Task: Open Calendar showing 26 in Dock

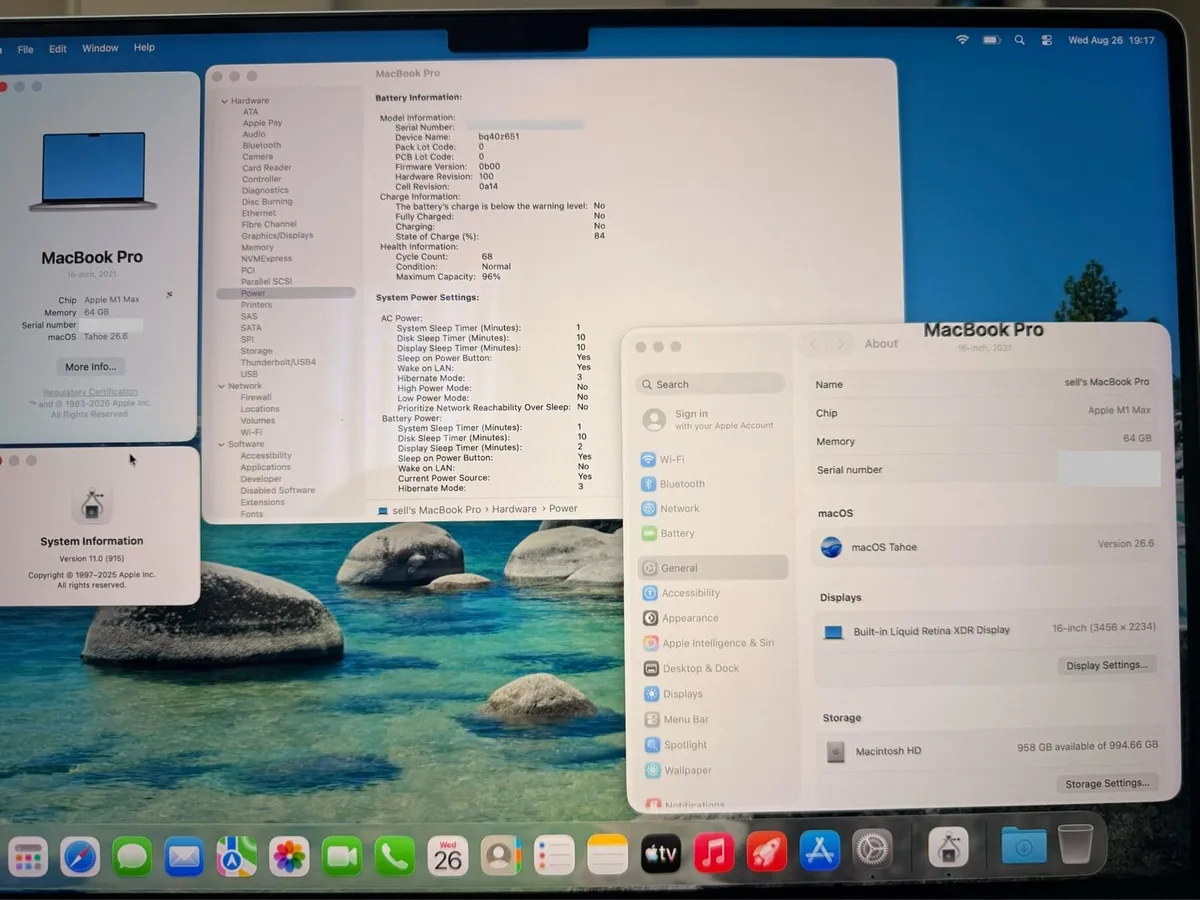Action: tap(448, 857)
